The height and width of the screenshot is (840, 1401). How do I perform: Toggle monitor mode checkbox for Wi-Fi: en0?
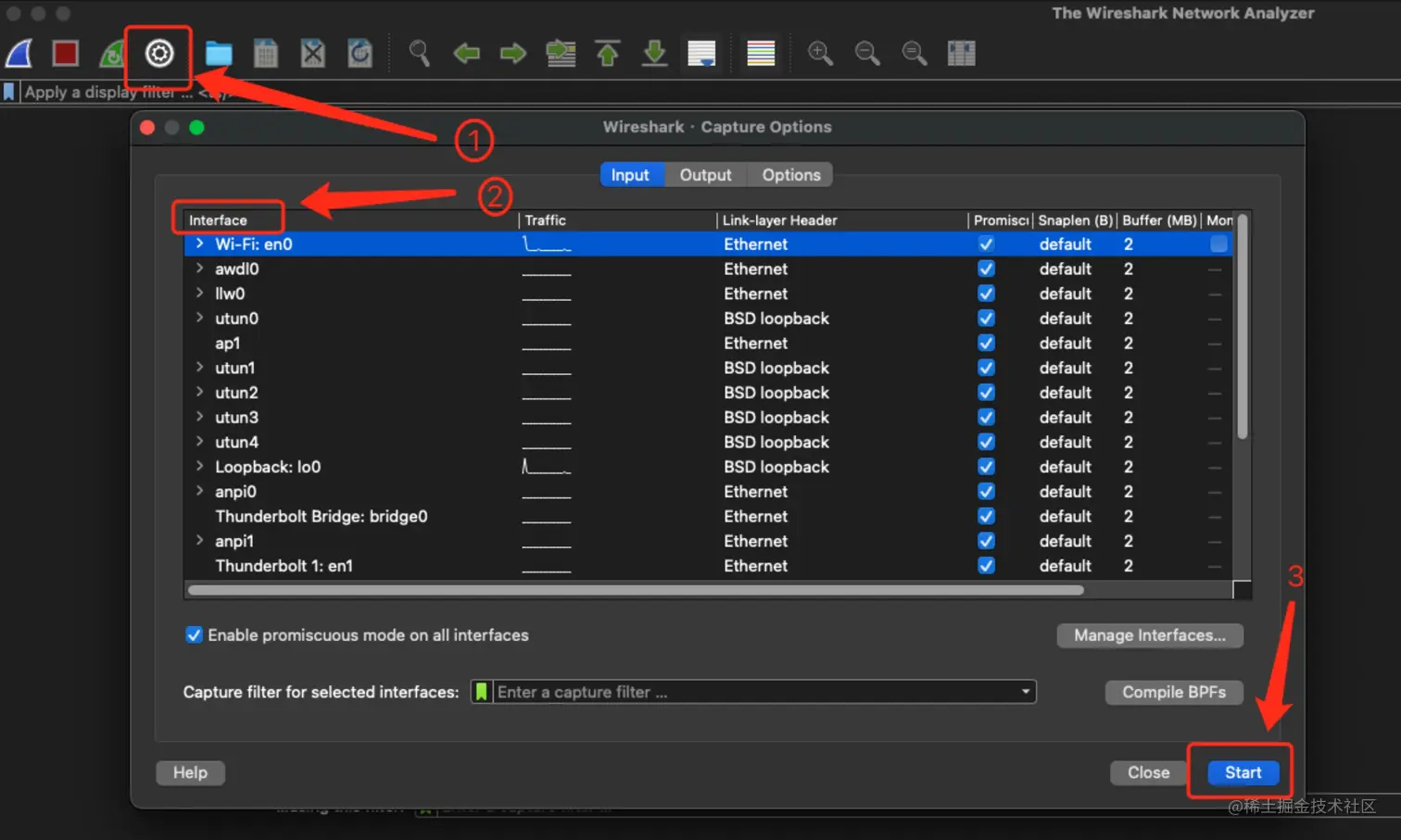[x=1218, y=244]
